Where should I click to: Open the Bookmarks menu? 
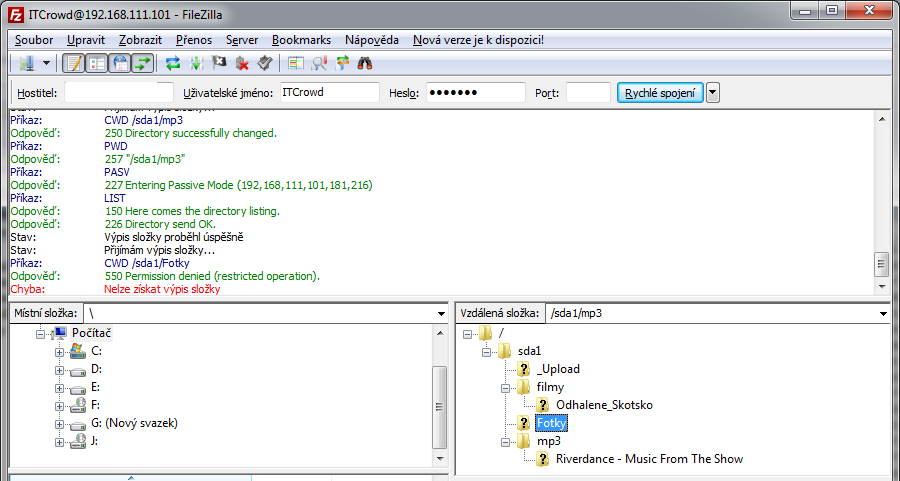click(x=302, y=40)
